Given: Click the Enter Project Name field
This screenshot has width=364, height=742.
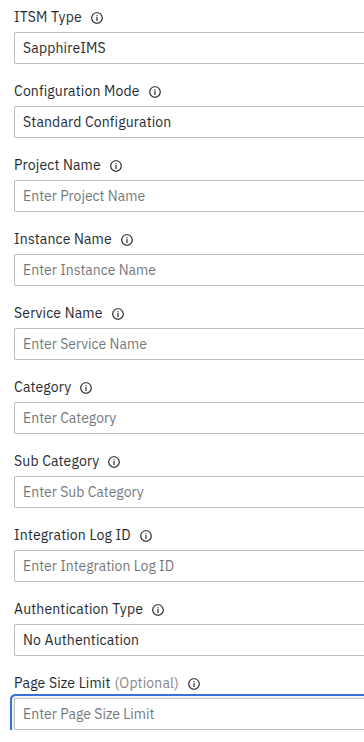Looking at the screenshot, I should click(x=189, y=196).
